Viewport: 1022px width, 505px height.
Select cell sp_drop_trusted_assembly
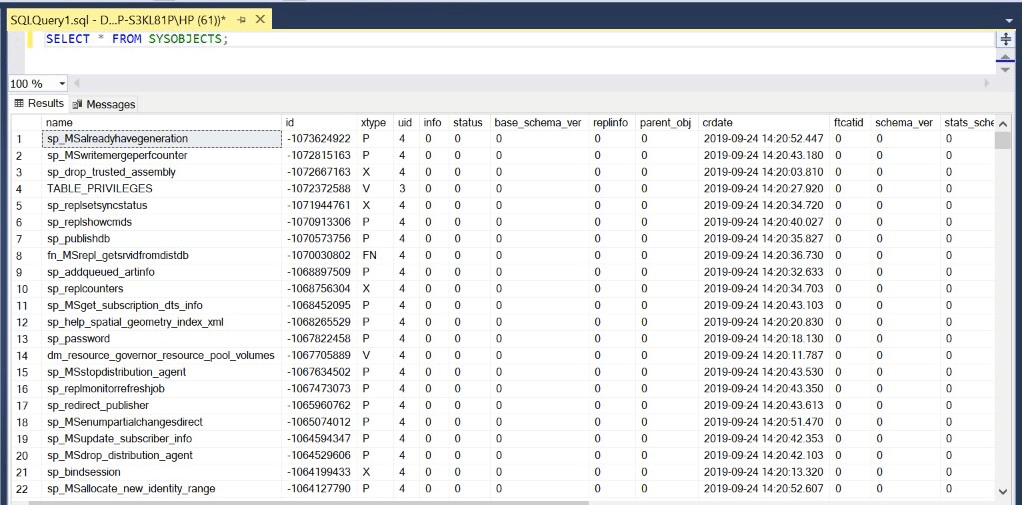pos(162,172)
